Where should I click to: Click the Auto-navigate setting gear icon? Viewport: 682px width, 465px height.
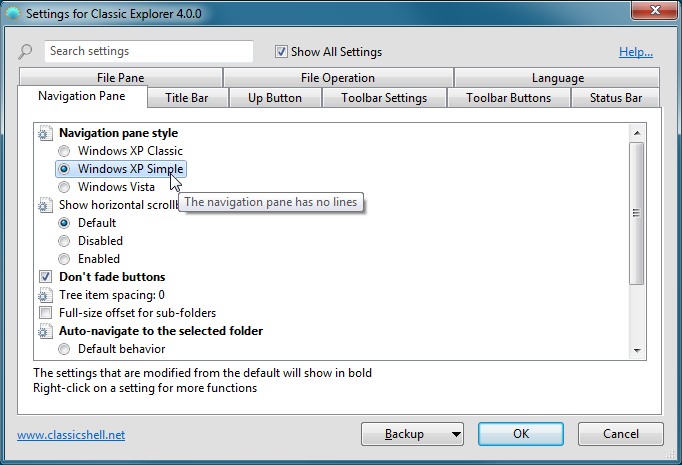(x=45, y=331)
